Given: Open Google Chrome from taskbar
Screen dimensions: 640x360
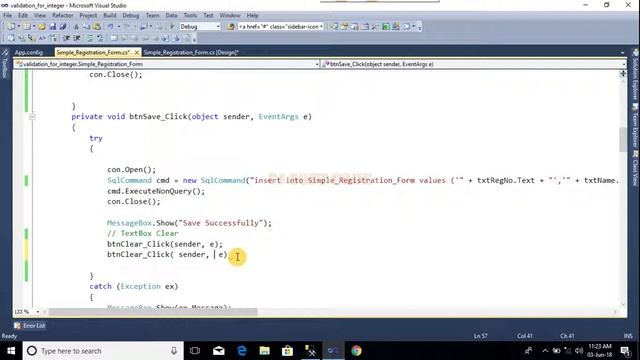Looking at the screenshot, I should pos(356,351).
